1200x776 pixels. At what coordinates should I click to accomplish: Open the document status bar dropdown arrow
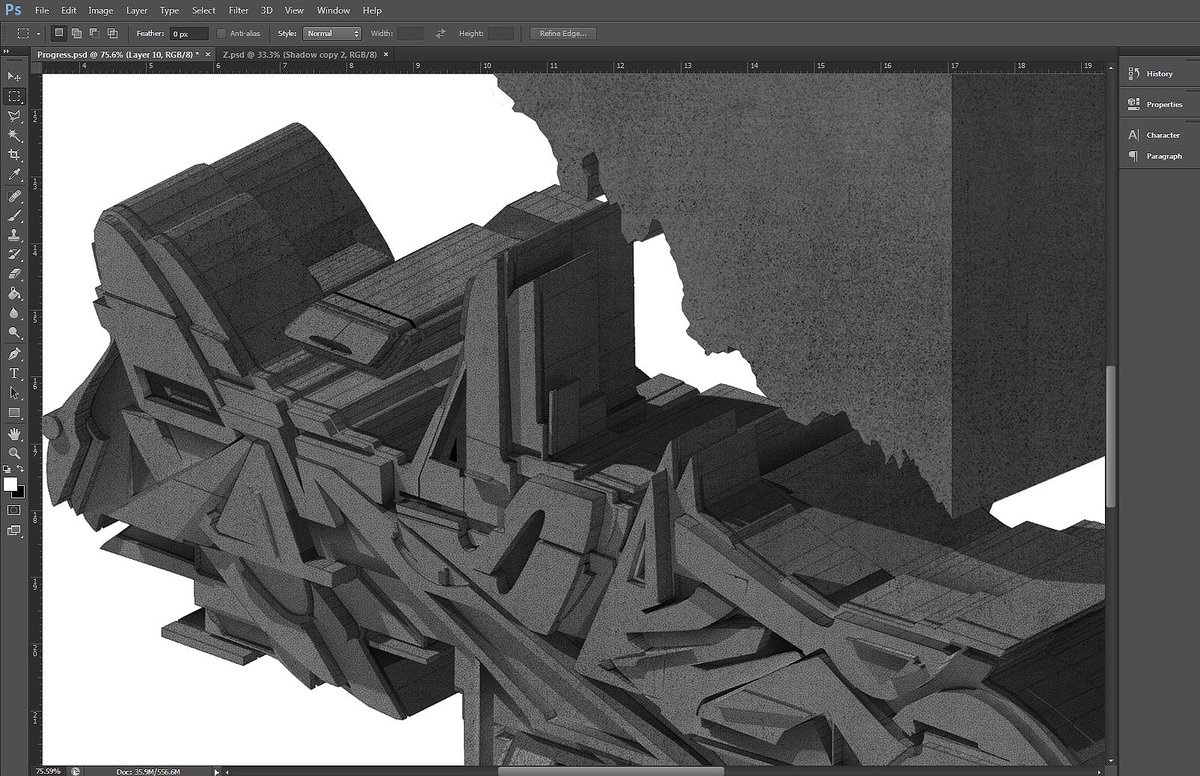pyautogui.click(x=215, y=771)
